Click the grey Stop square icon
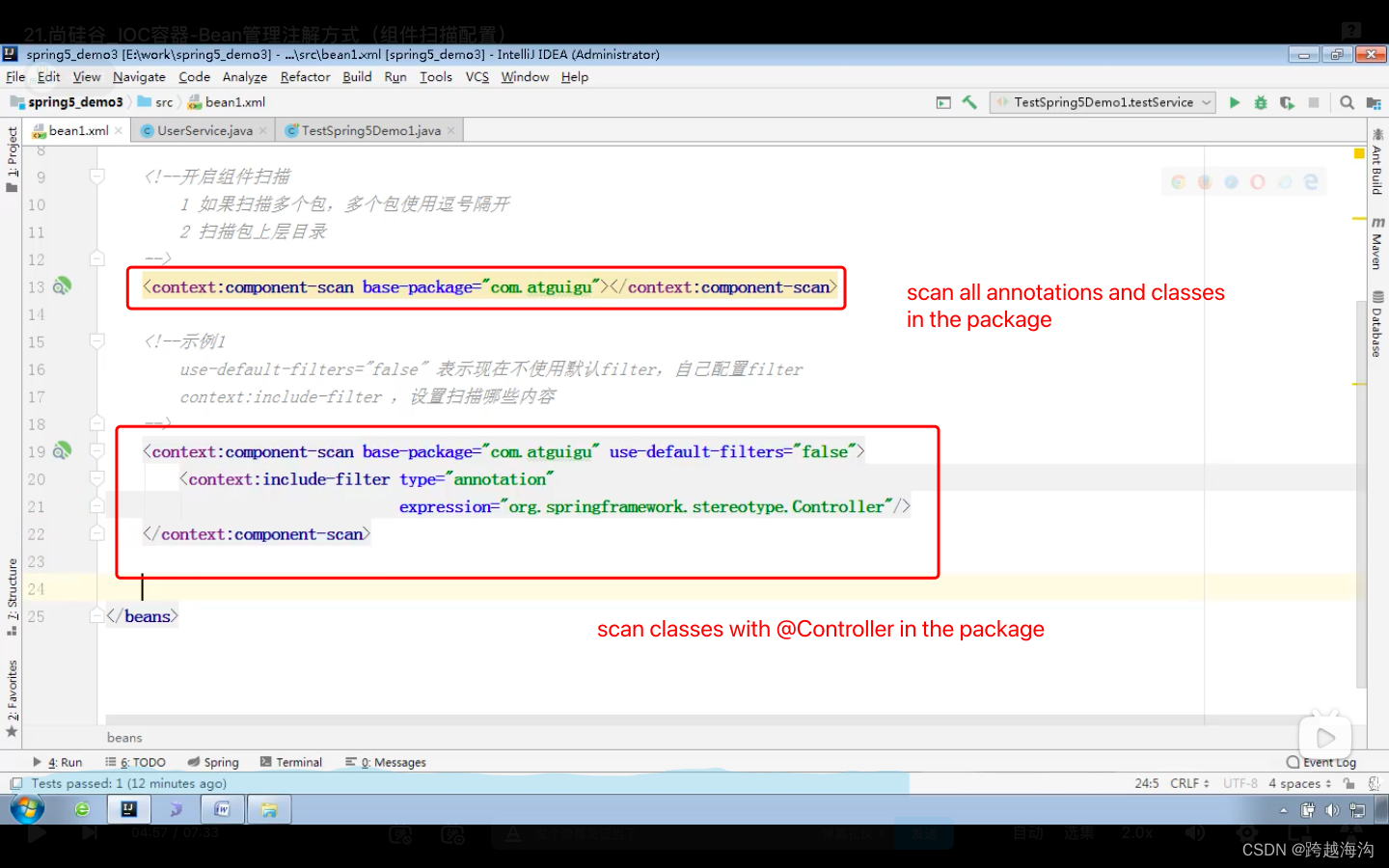 click(x=1314, y=102)
